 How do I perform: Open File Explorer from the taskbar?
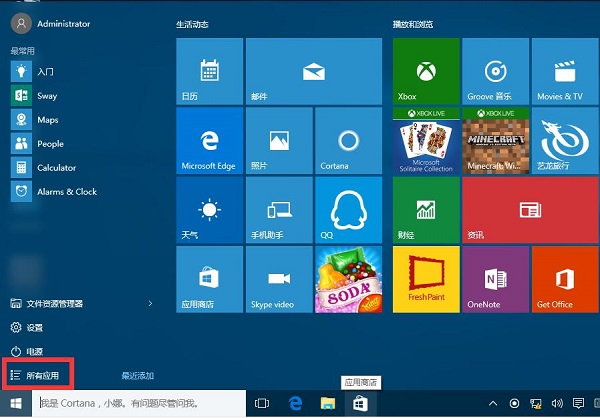pyautogui.click(x=328, y=403)
